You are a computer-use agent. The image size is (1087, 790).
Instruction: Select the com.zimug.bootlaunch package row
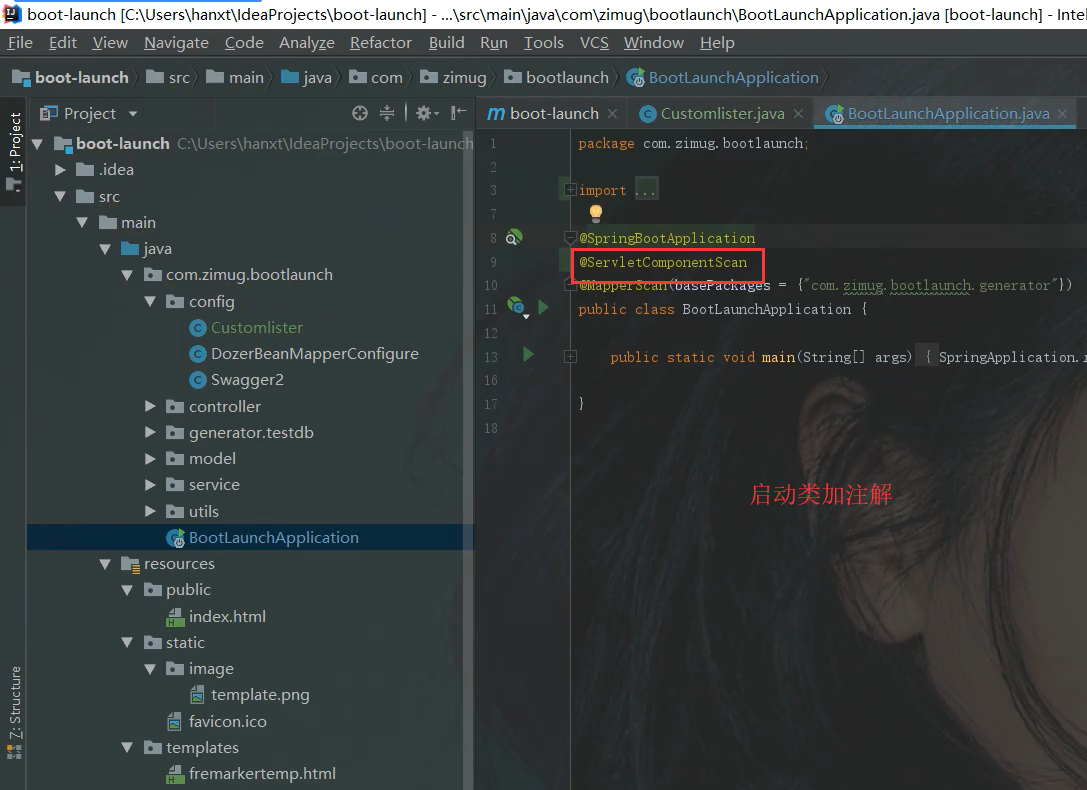[249, 275]
